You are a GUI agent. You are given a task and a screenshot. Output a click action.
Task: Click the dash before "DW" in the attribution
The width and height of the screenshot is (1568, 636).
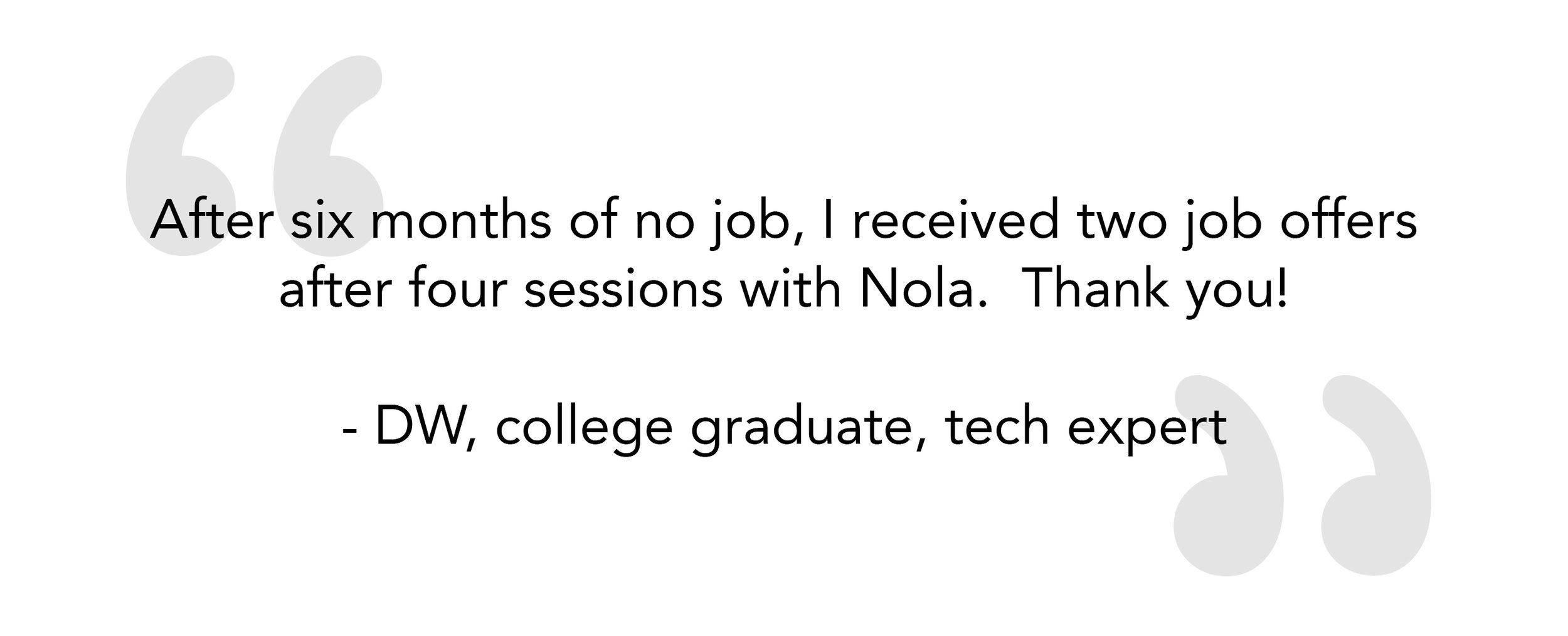click(x=349, y=432)
